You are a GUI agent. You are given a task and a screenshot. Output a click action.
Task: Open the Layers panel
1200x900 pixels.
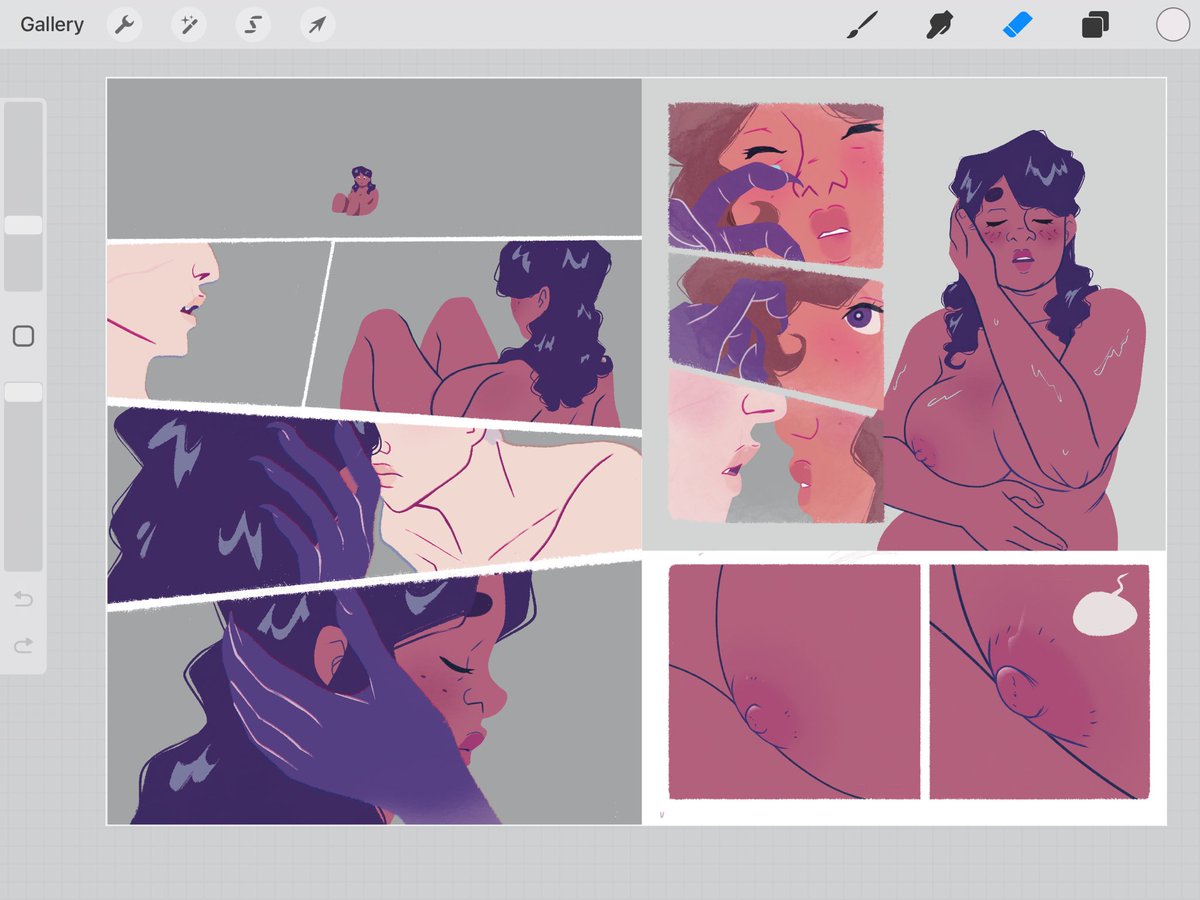(1095, 25)
